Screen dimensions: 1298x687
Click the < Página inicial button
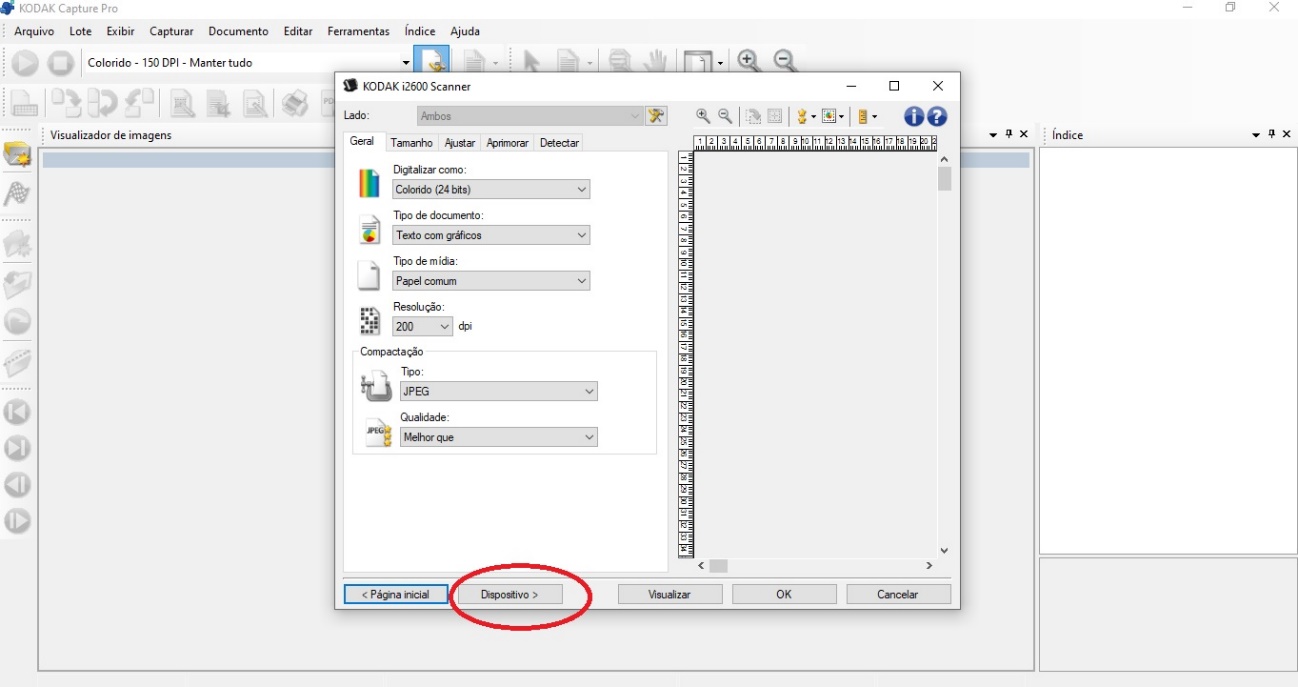[396, 594]
